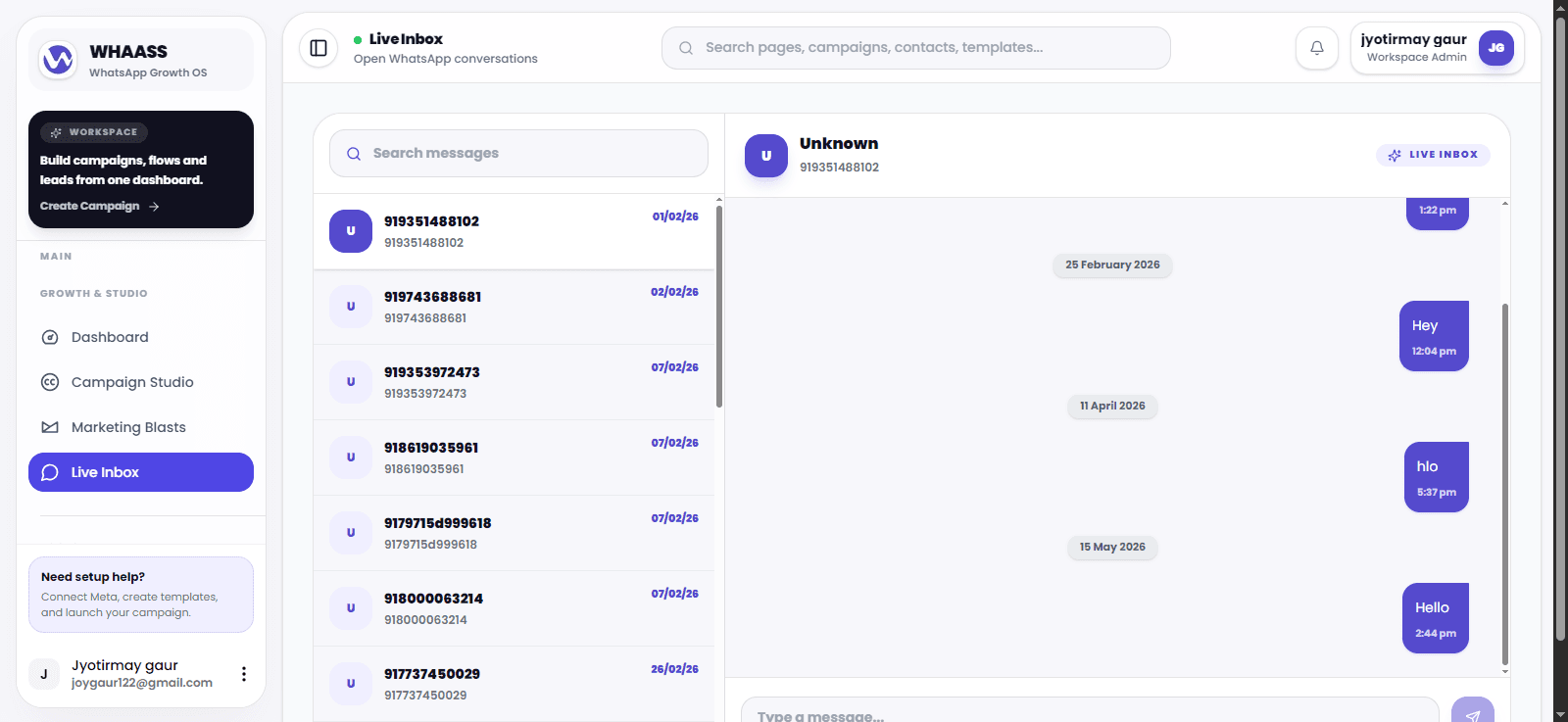The image size is (1568, 722).
Task: Click the Campaign Studio CC icon
Action: 50,382
